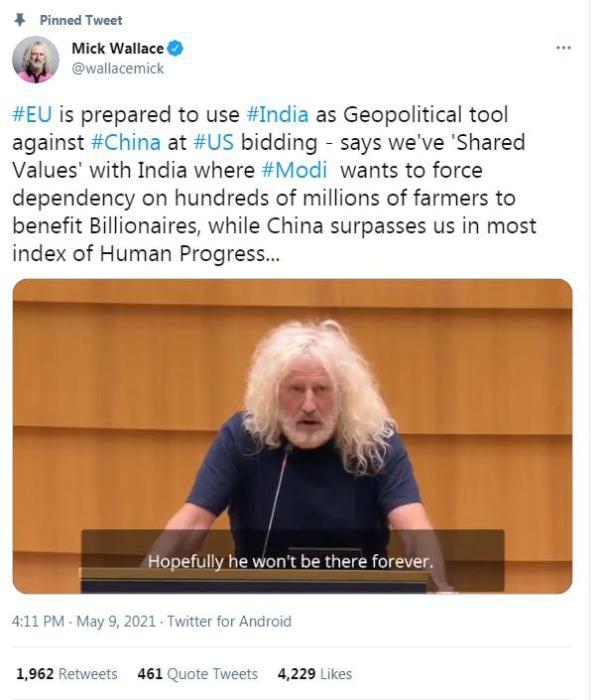
Task: Open the #India hashtag
Action: pyautogui.click(x=277, y=114)
